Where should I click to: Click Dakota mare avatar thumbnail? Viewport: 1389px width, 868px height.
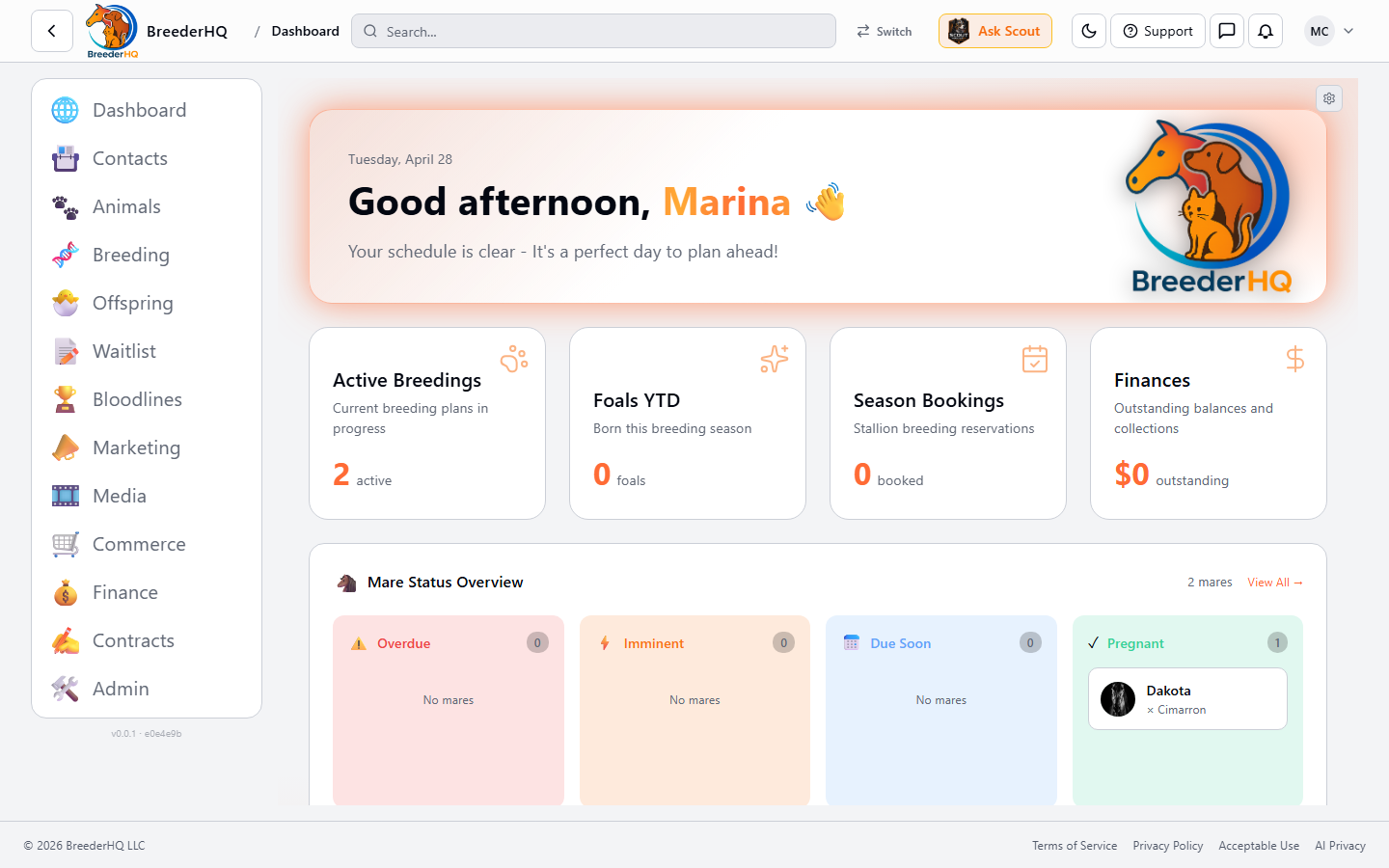coord(1118,699)
